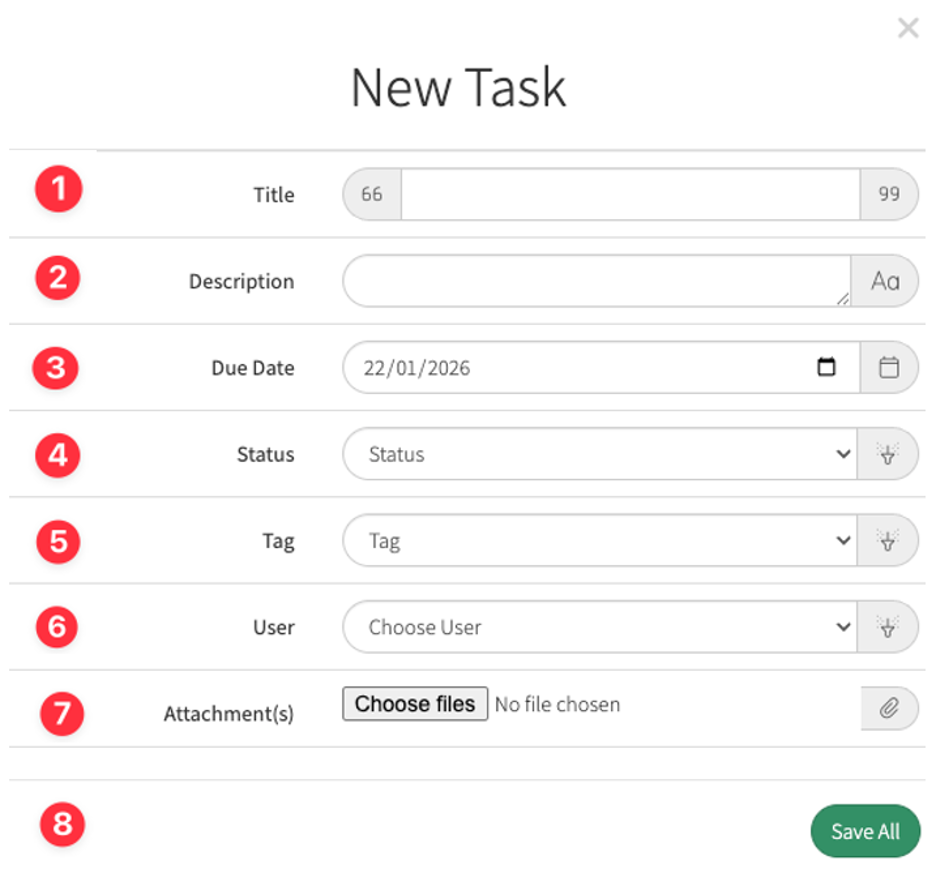Viewport: 936px width, 874px height.
Task: Click the grey calendar addon icon for Due Date
Action: (x=889, y=367)
